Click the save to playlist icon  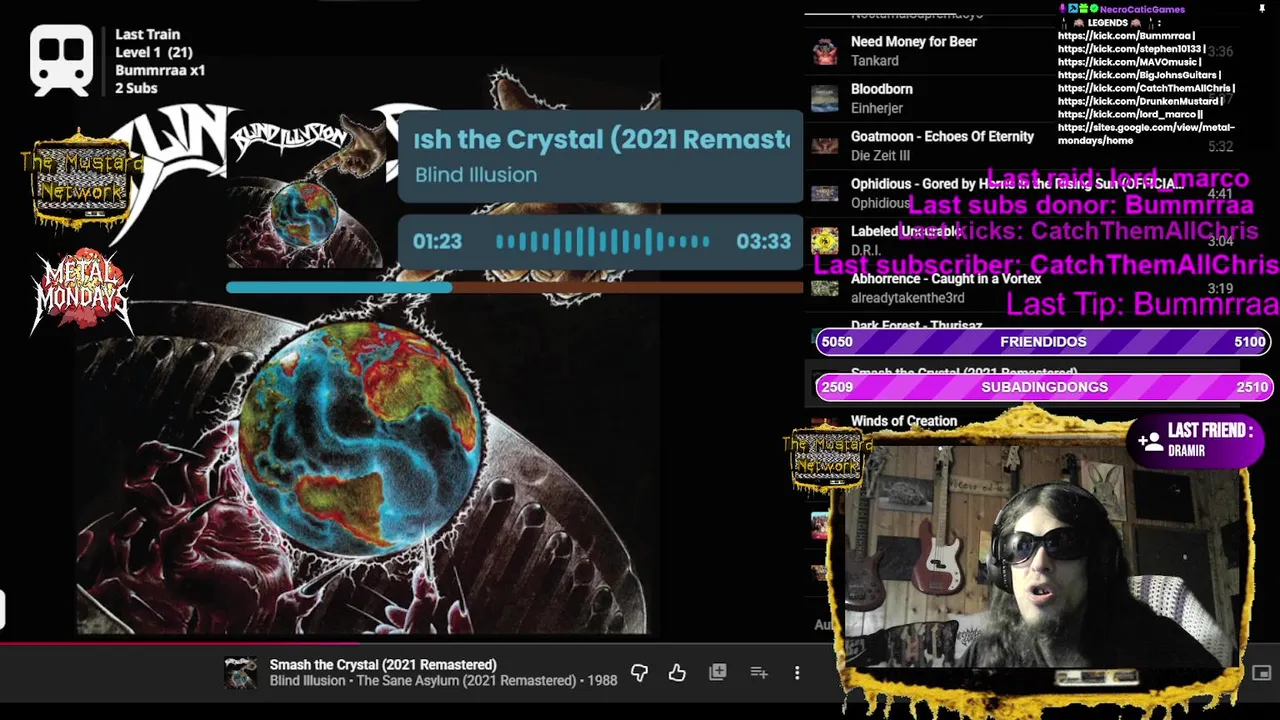click(717, 673)
